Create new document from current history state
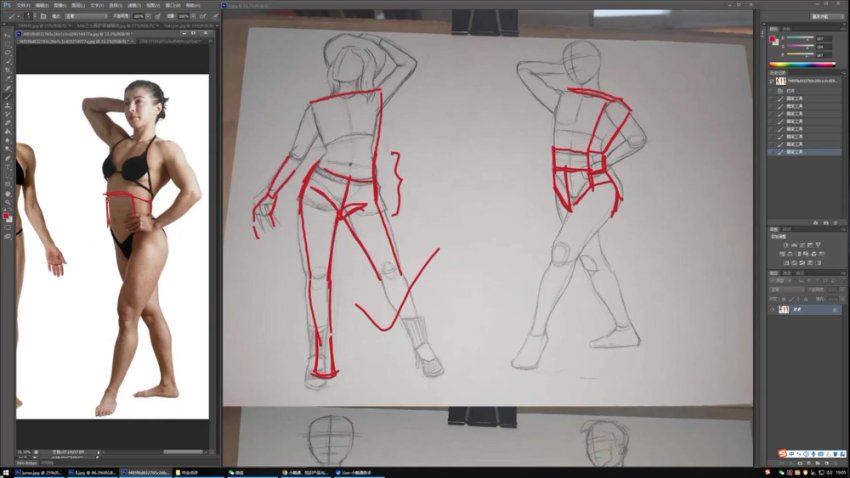This screenshot has width=850, height=478. click(815, 222)
